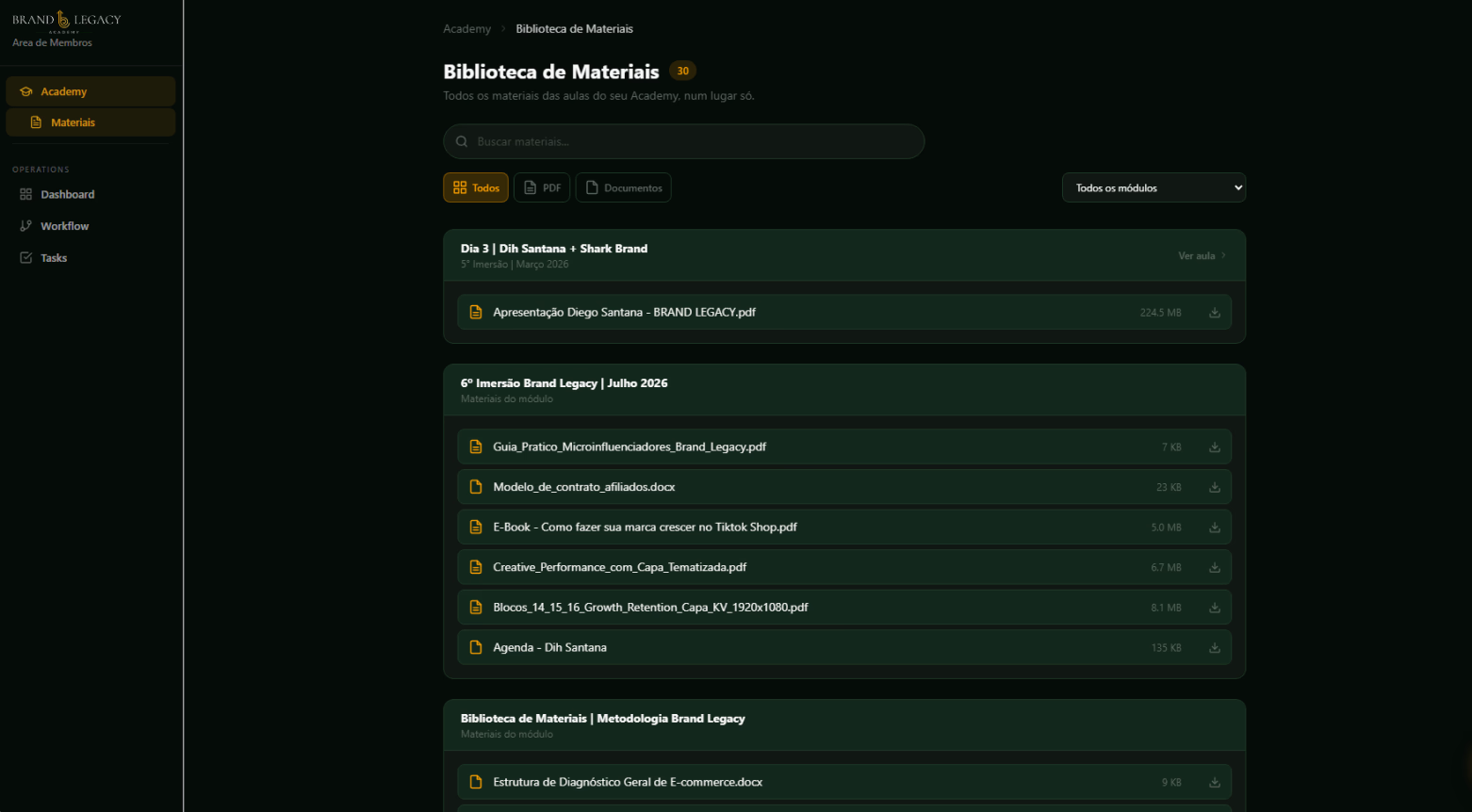Click file icon of Modelo_de_contrato_afiliados.docx
The image size is (1472, 812).
(x=476, y=488)
